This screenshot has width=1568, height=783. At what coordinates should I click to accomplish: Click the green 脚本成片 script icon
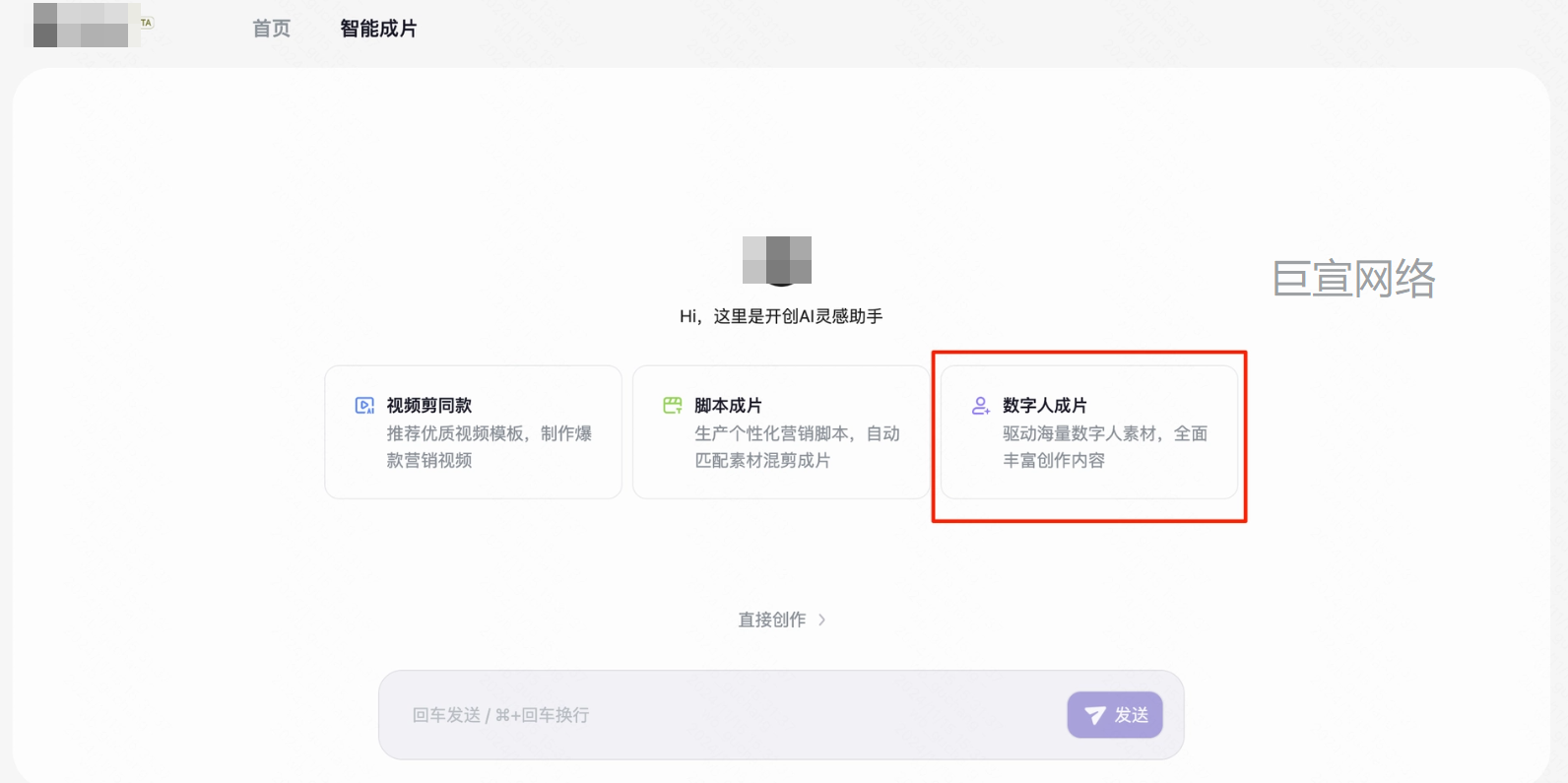671,405
